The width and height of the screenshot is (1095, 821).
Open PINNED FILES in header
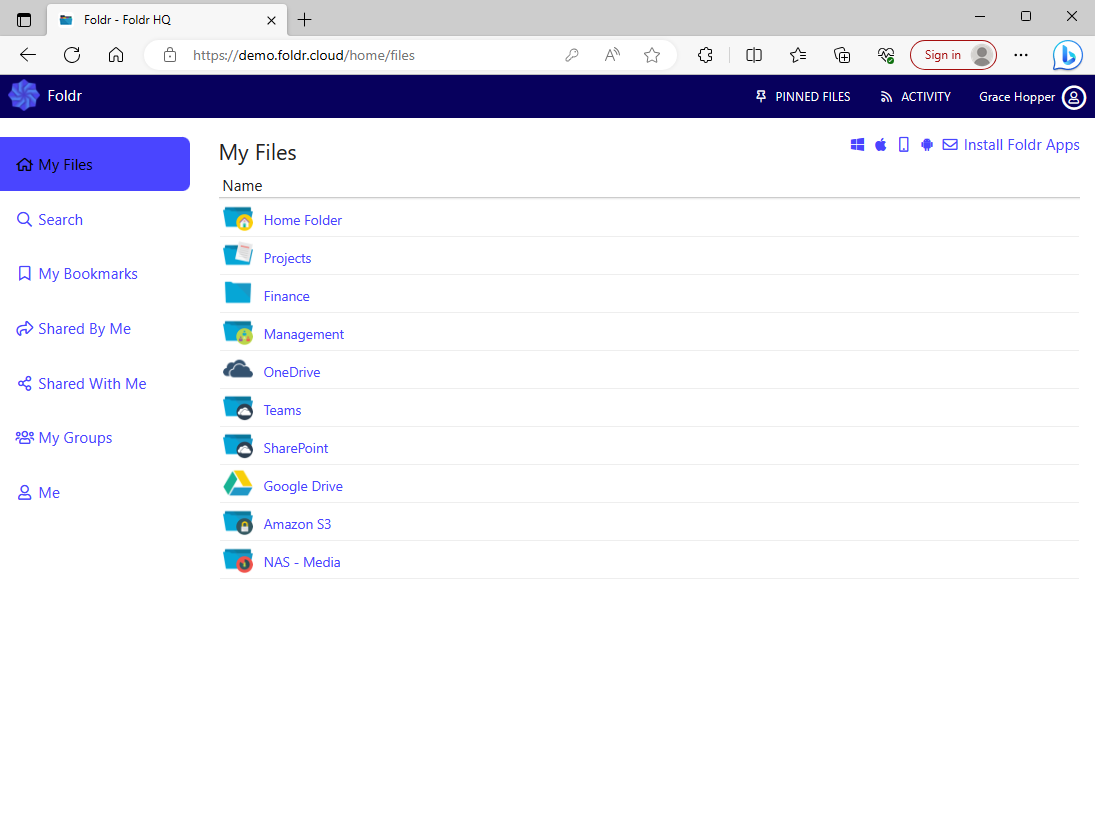803,97
